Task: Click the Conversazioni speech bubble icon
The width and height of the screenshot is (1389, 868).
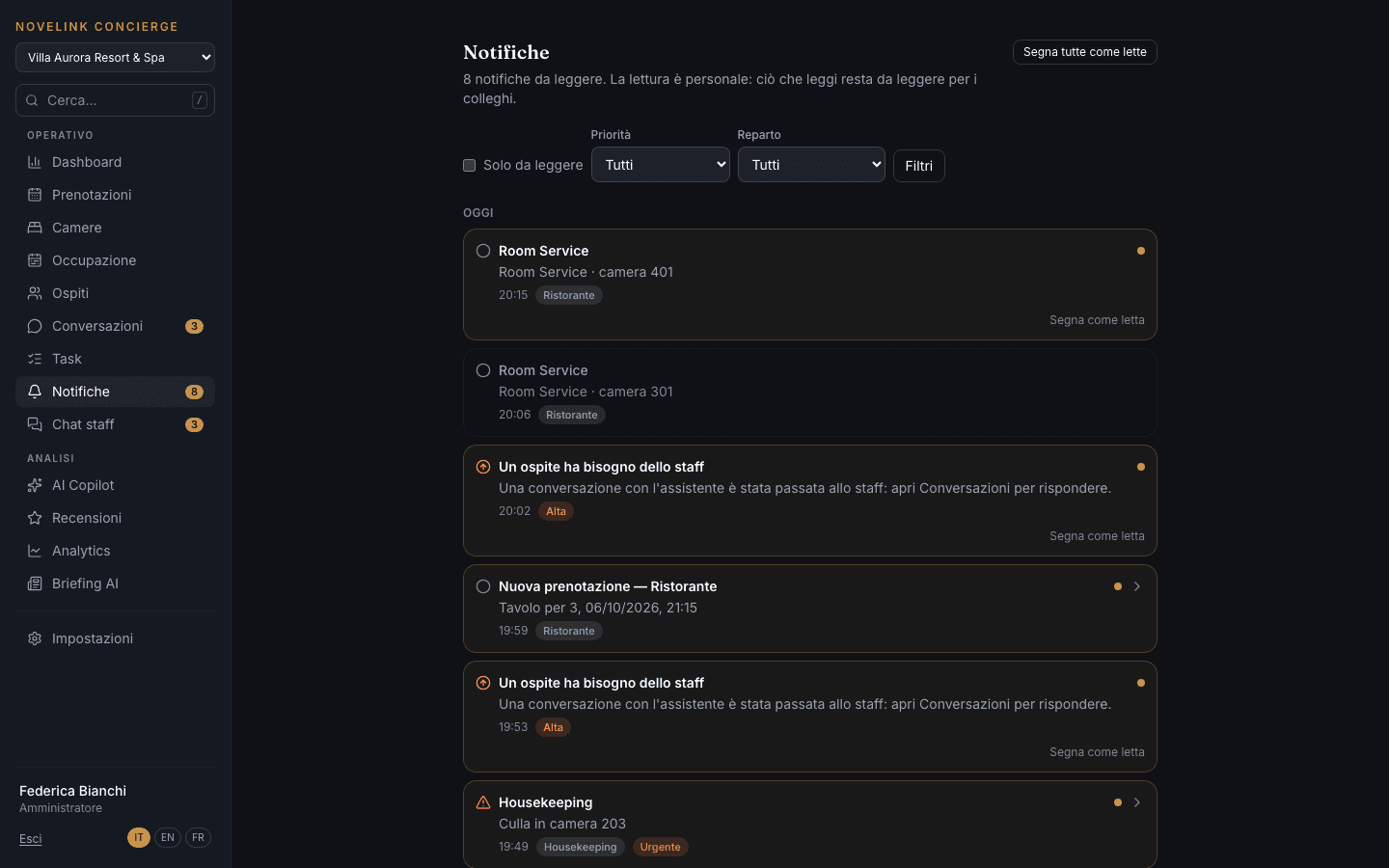Action: 35,326
